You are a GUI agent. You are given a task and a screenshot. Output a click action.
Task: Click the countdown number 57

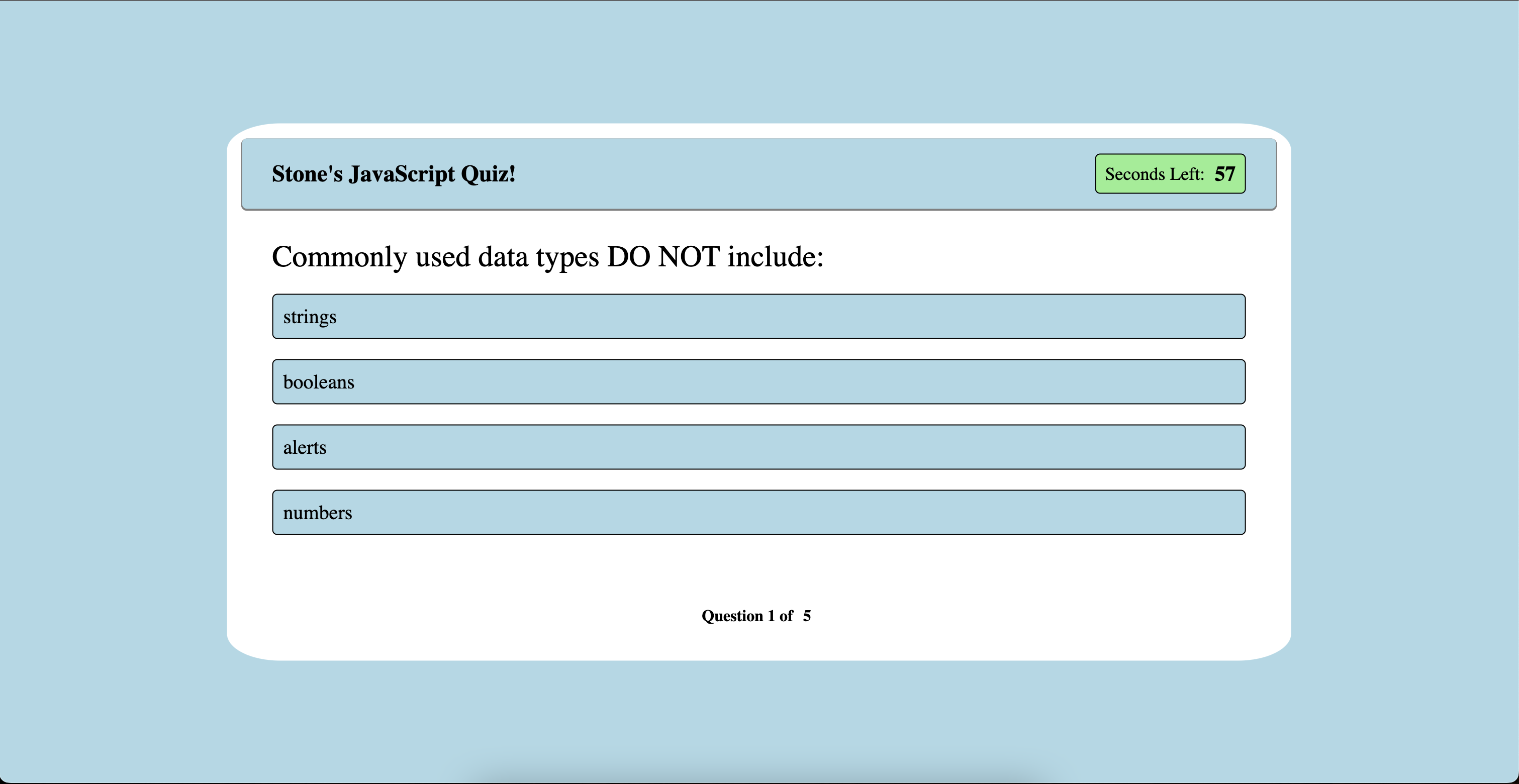[1224, 174]
